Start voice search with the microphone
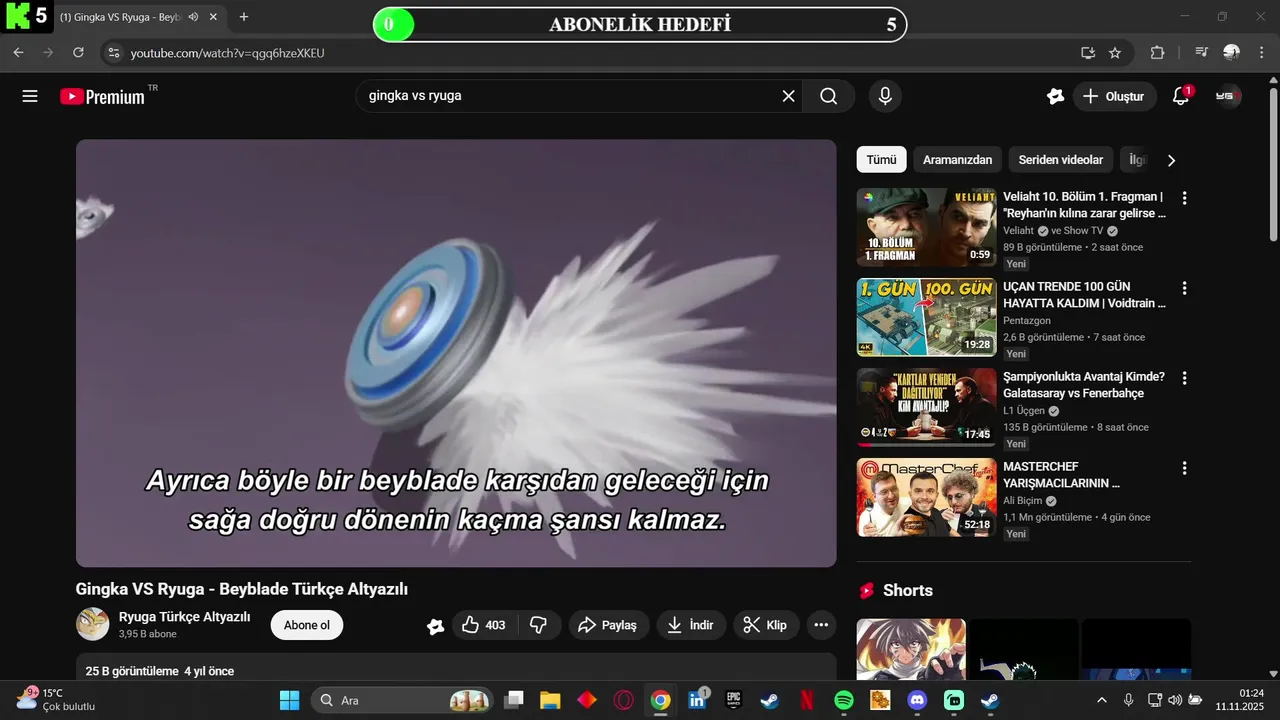 click(x=885, y=96)
